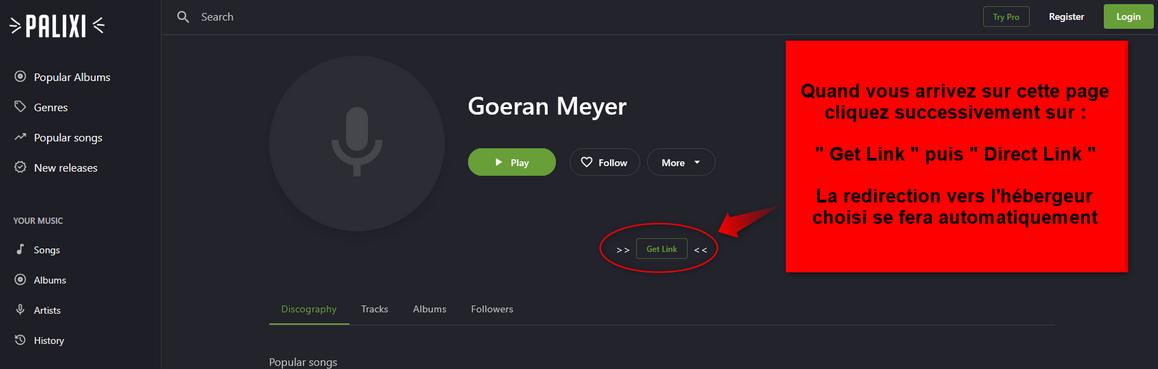Open the Followers tab
The image size is (1158, 369).
tap(492, 309)
